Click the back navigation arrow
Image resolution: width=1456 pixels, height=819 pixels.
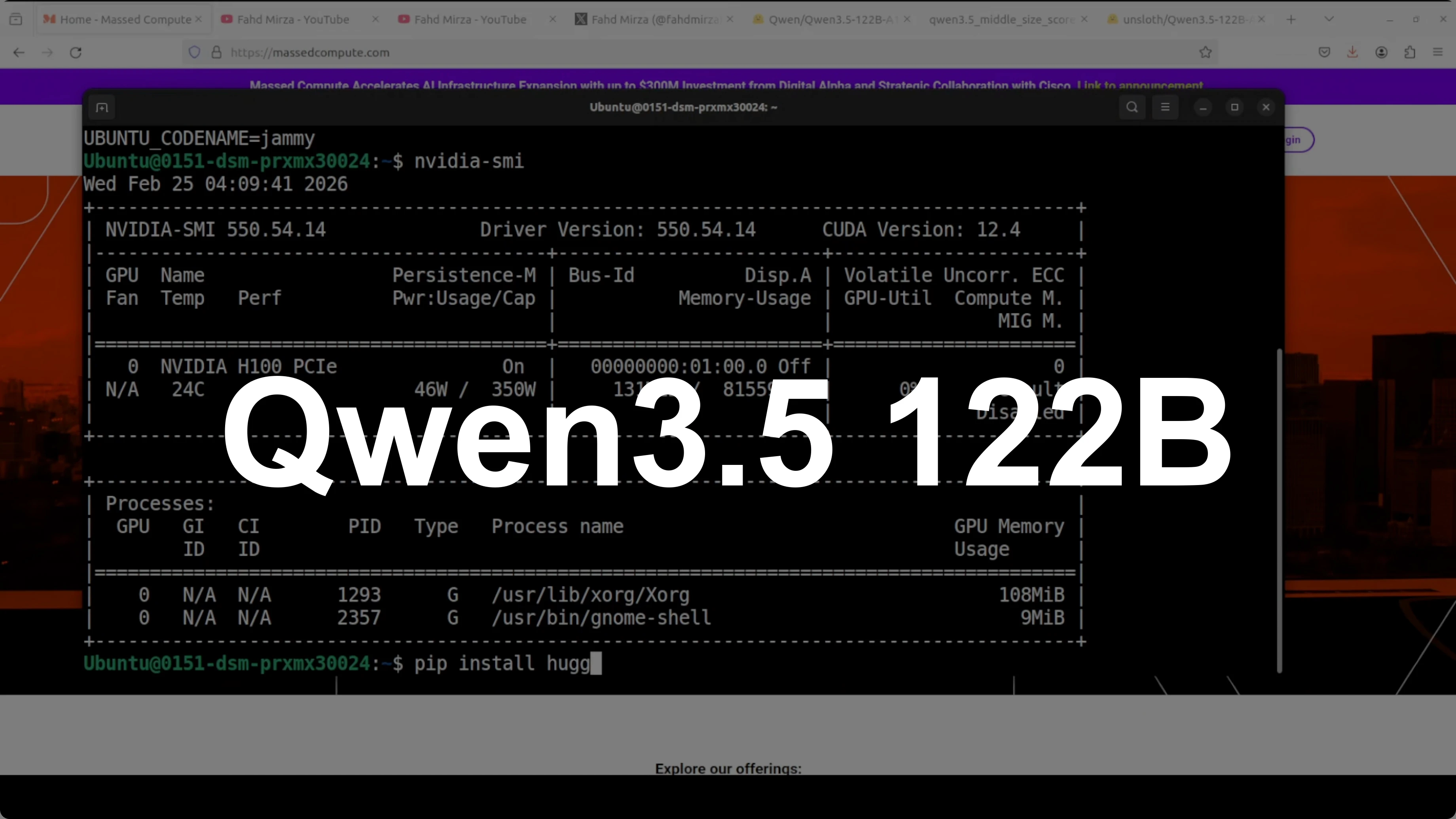click(19, 52)
